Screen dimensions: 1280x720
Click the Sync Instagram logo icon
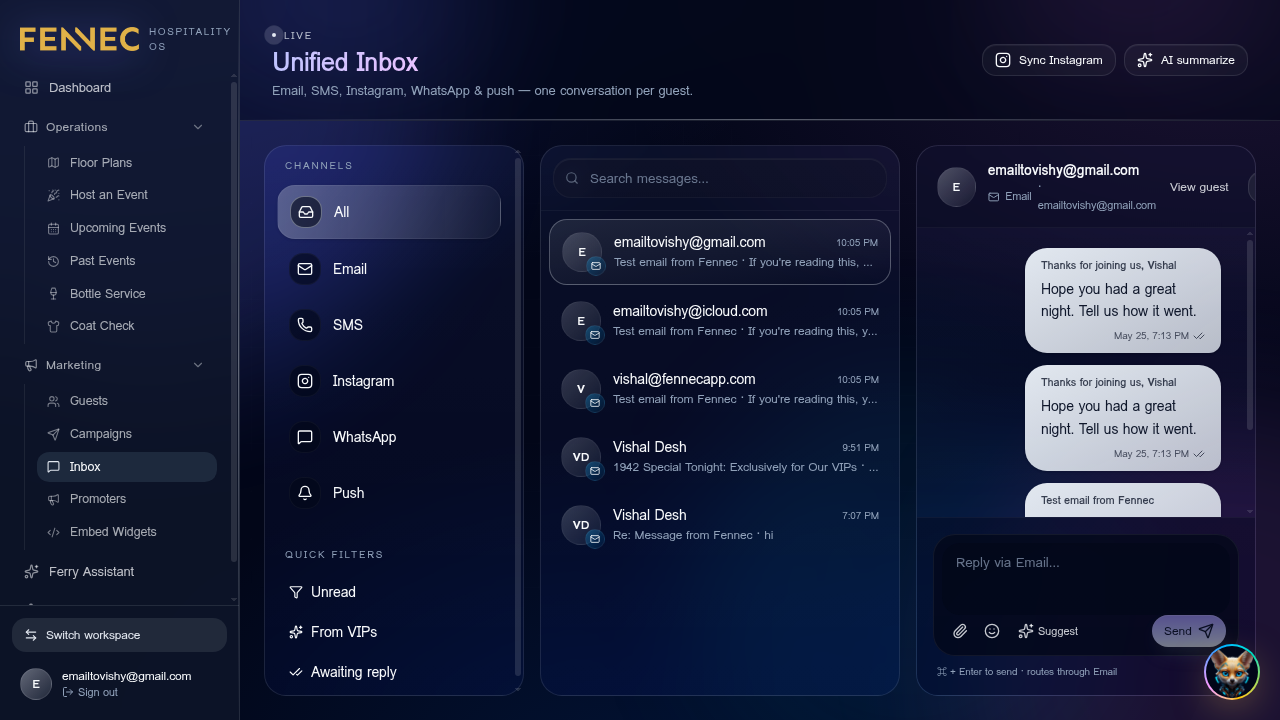point(1003,60)
